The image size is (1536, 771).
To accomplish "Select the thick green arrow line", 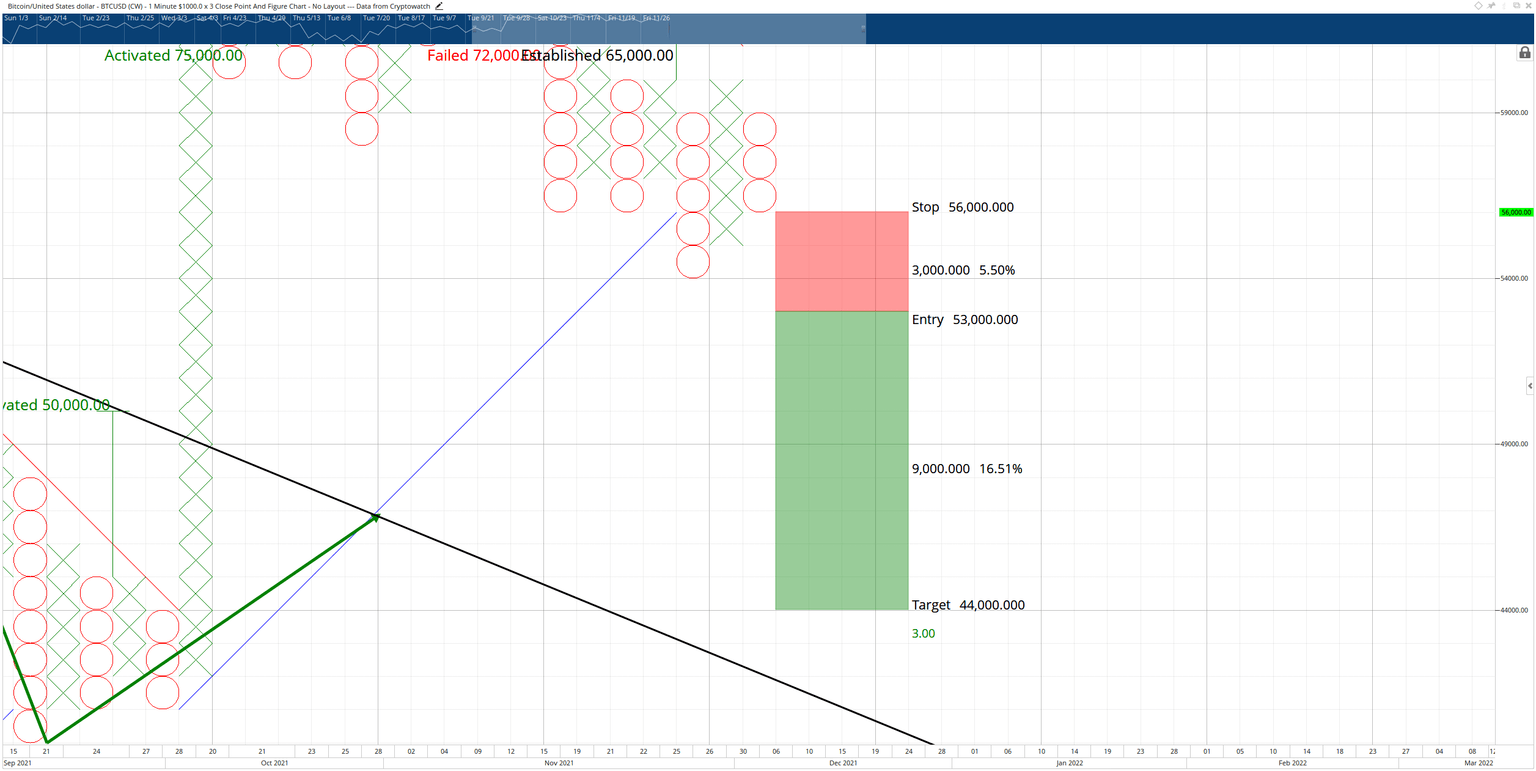I will tap(210, 629).
